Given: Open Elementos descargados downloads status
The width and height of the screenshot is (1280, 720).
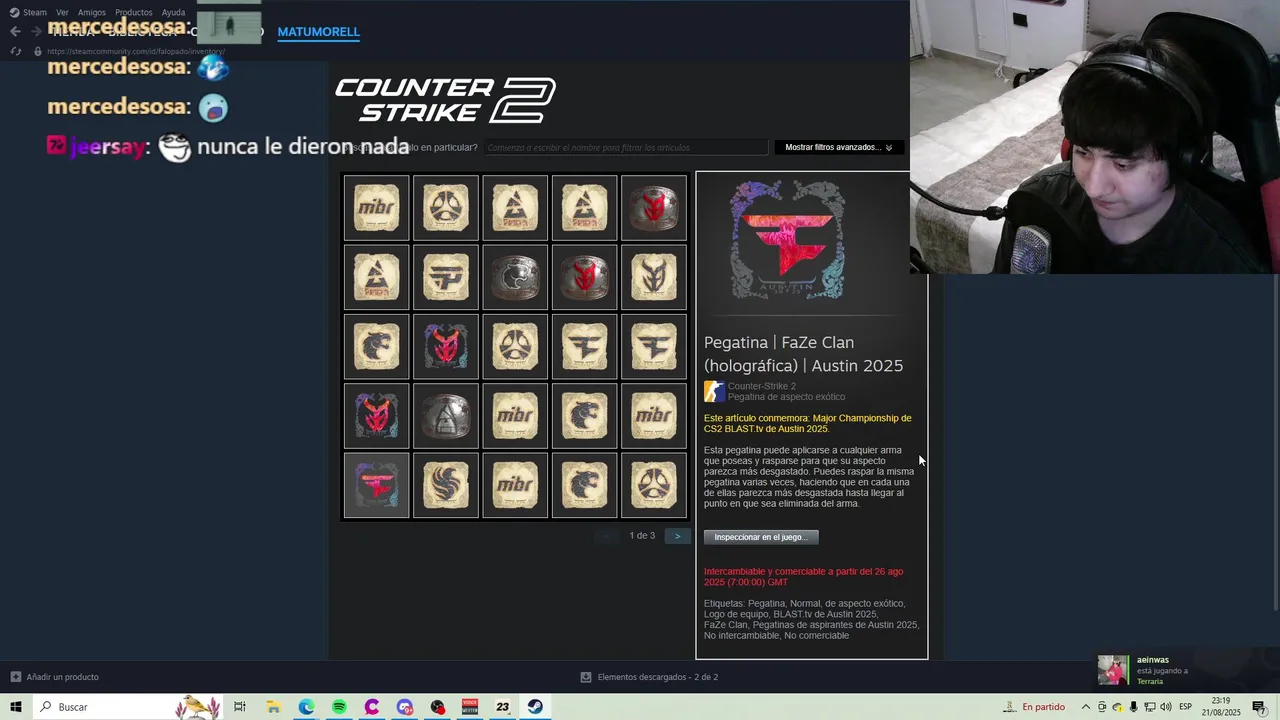Looking at the screenshot, I should pyautogui.click(x=649, y=677).
